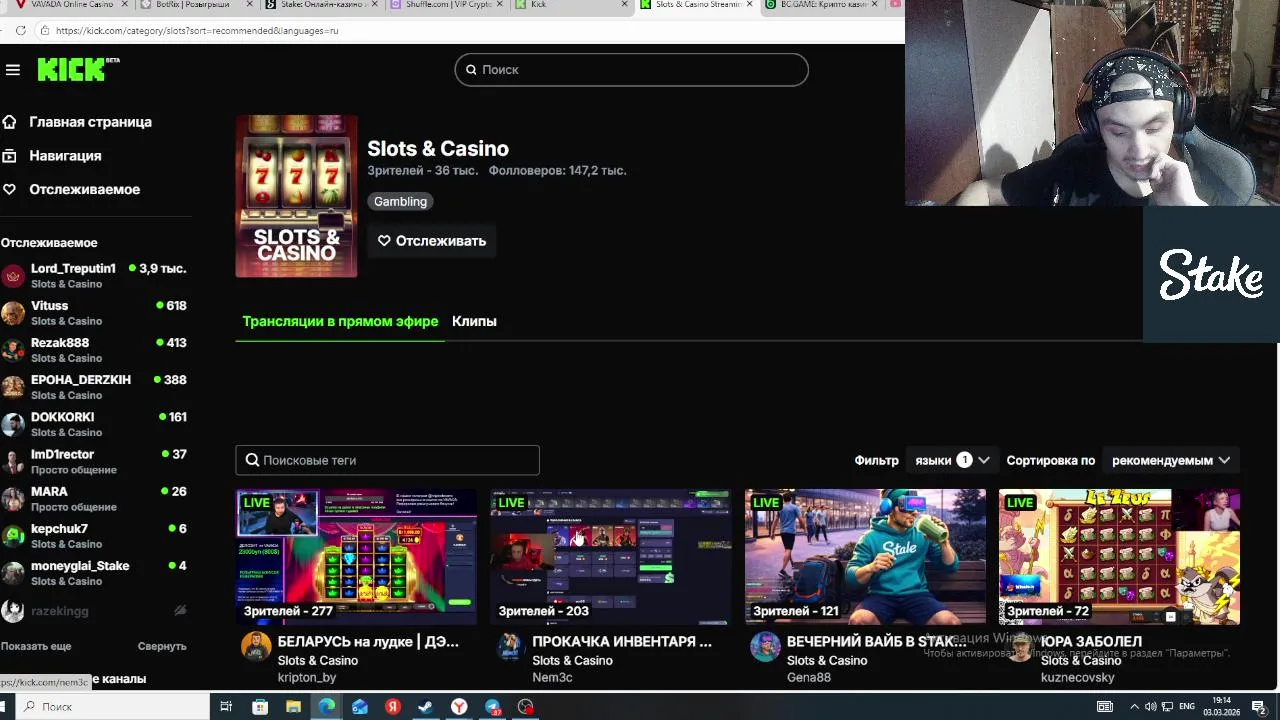
Task: Click moneyglai_Stake avatar in sidebar
Action: tap(13, 573)
